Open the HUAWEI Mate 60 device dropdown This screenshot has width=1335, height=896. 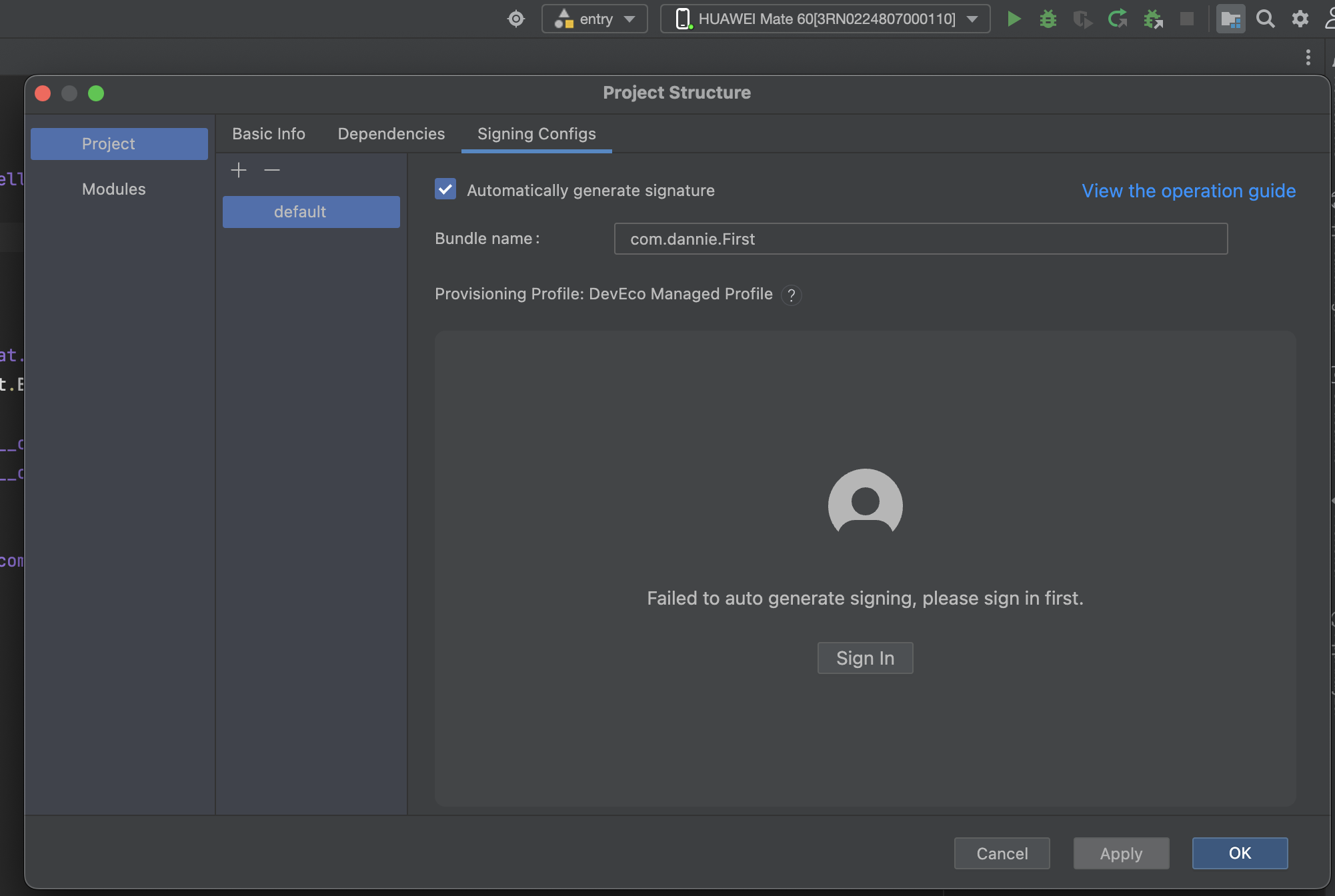point(825,19)
